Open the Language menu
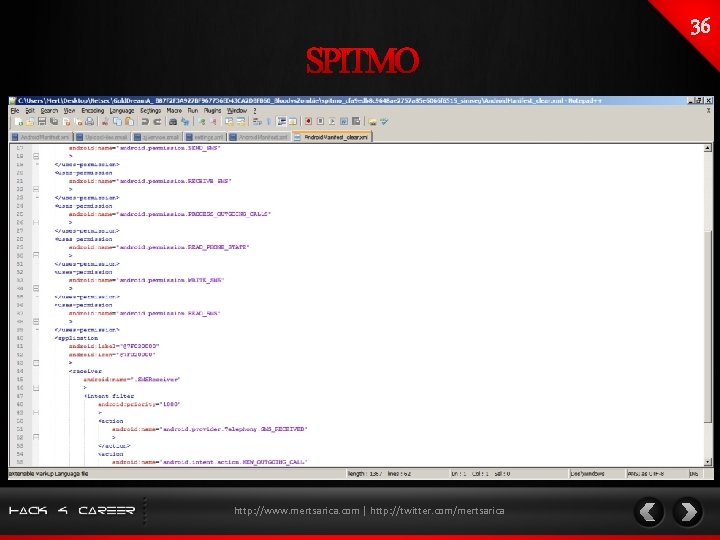Screen dimensions: 720x540 [122, 111]
